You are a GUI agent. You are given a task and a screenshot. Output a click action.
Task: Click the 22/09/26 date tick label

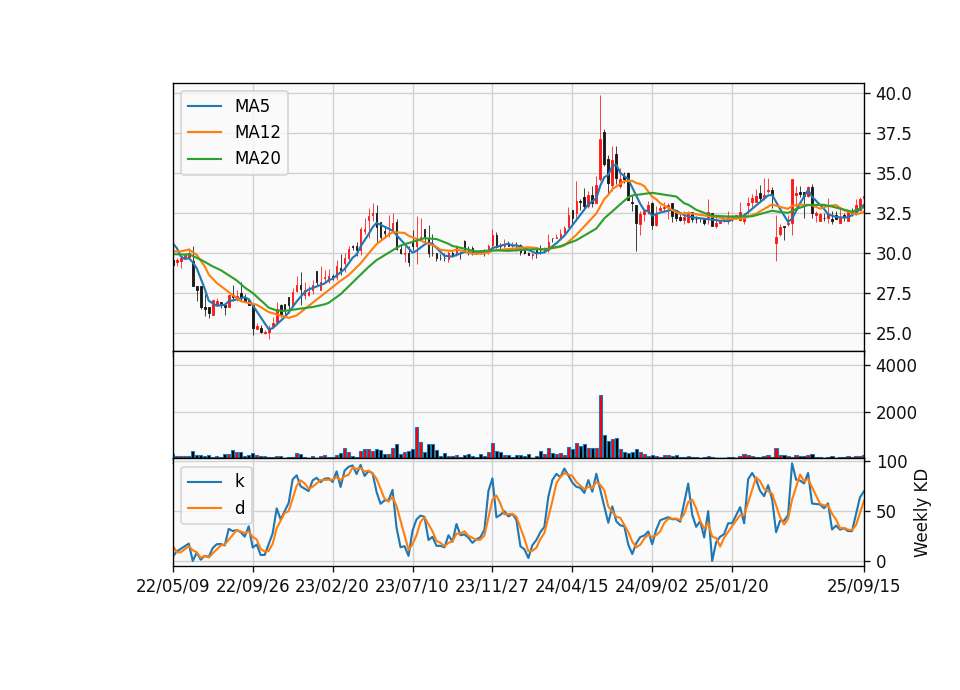pos(253,586)
